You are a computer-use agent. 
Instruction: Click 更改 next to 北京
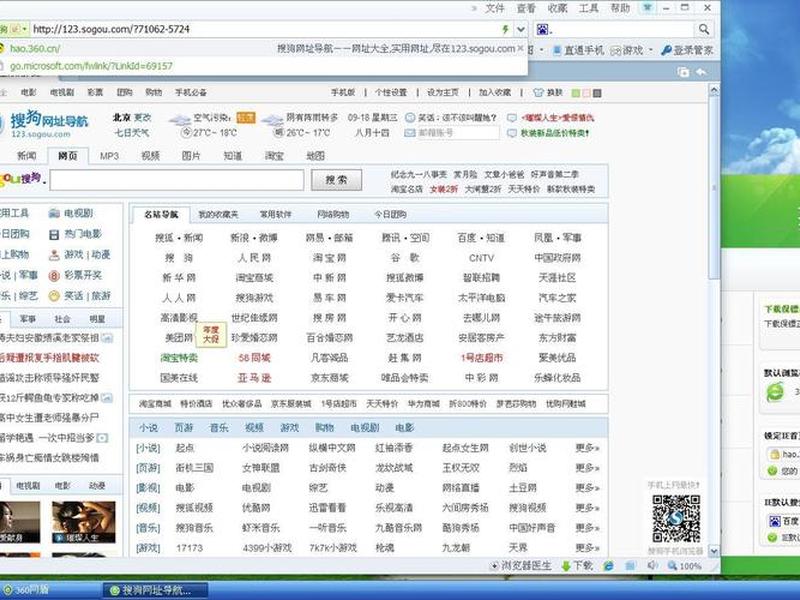[x=143, y=117]
